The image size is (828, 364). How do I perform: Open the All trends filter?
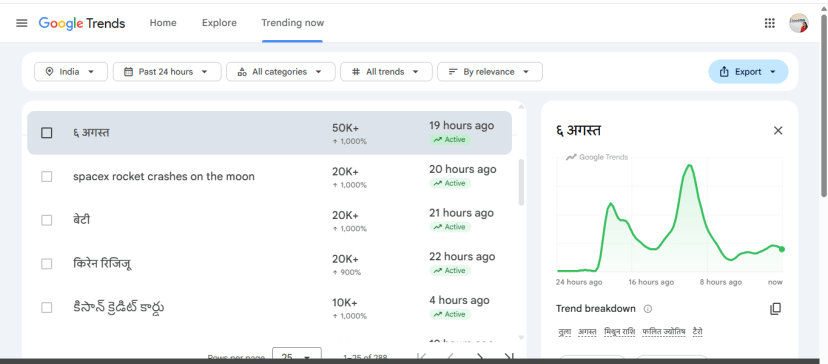(386, 72)
